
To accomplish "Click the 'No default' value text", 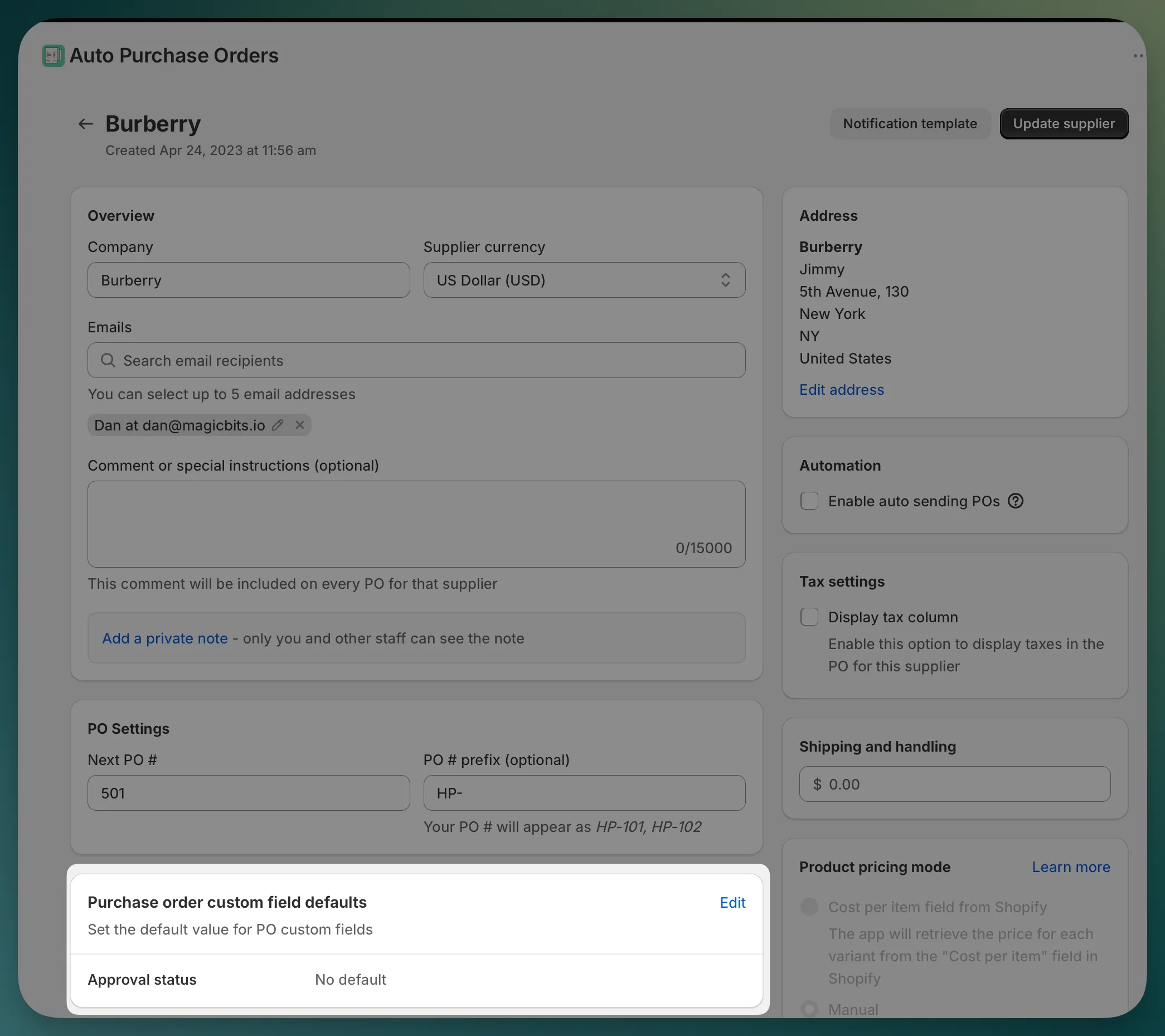I will [x=351, y=980].
